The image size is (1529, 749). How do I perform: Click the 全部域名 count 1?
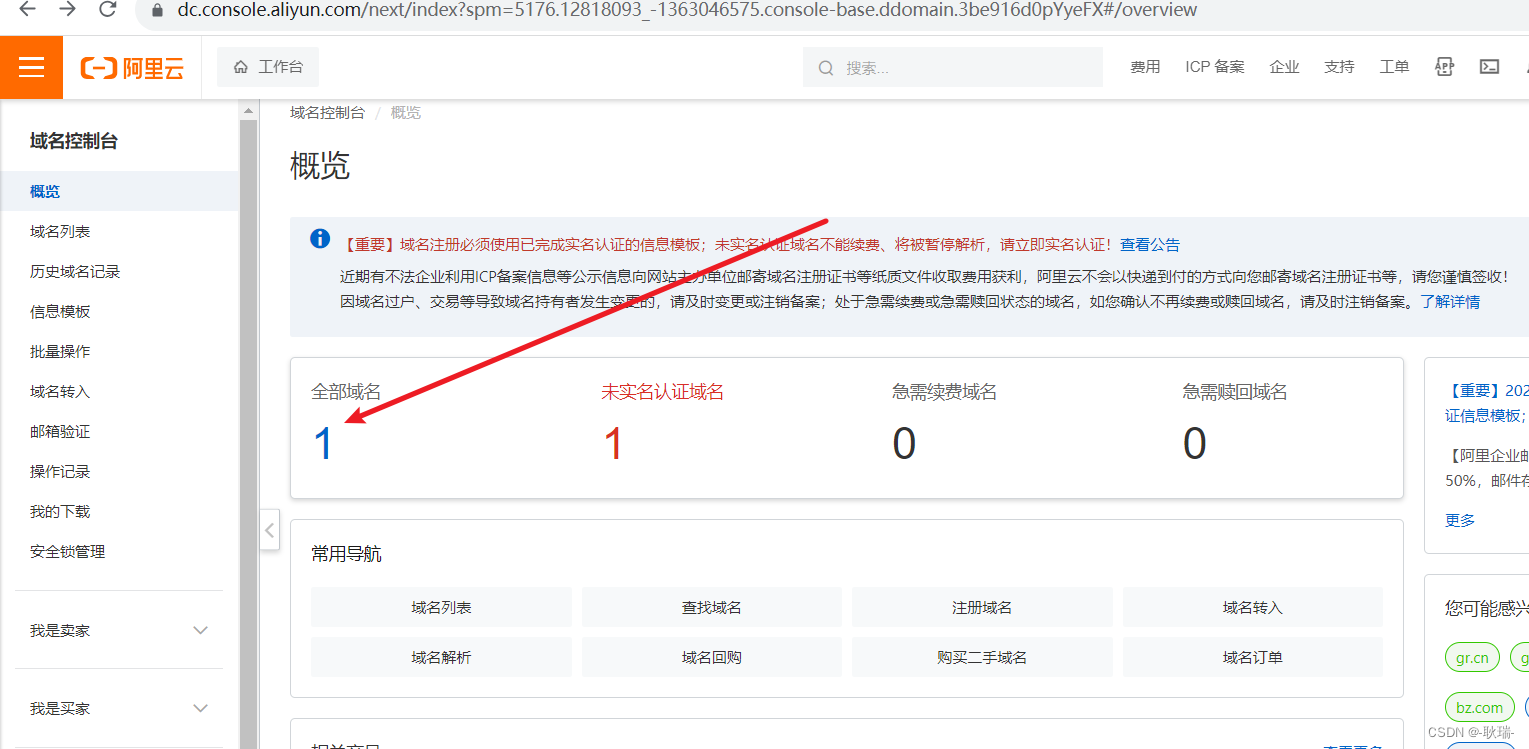pos(323,443)
